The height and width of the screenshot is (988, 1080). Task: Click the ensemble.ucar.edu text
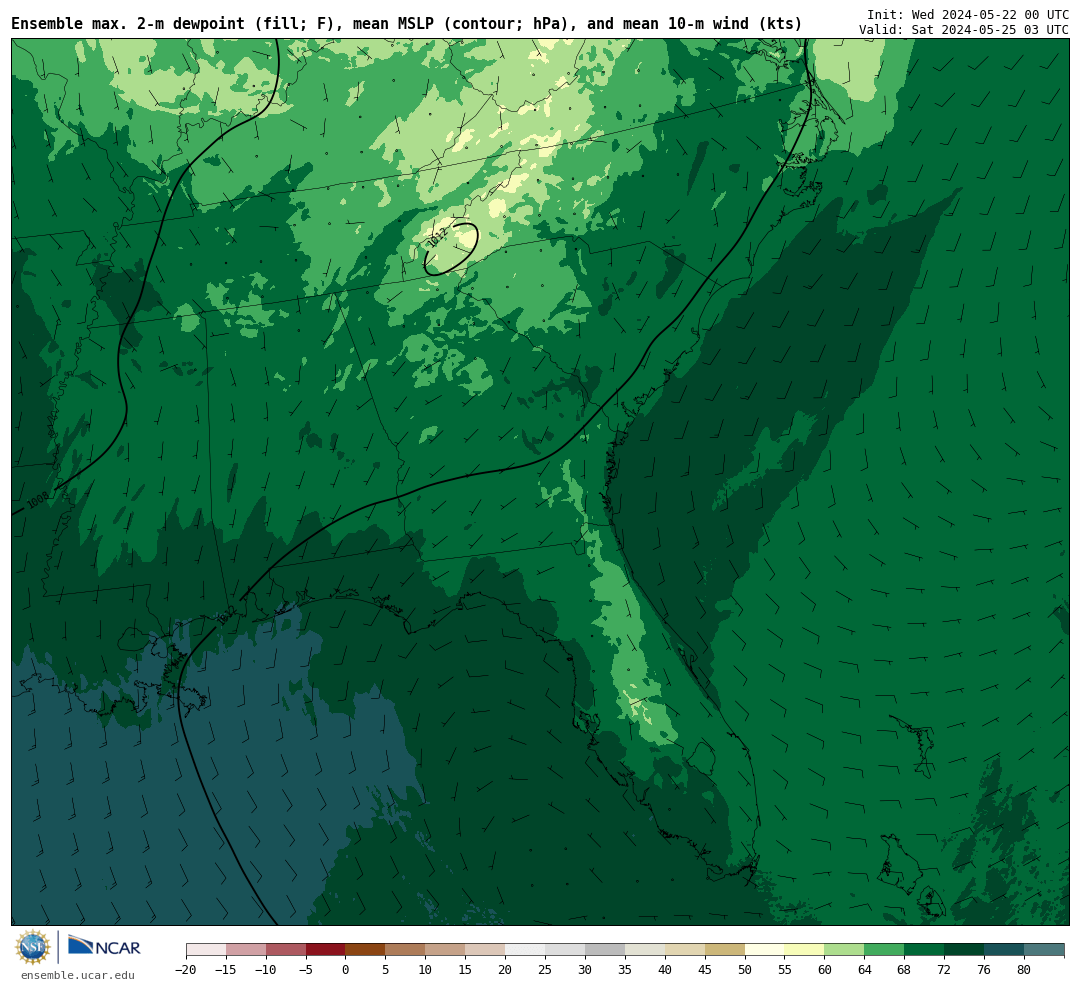78,975
